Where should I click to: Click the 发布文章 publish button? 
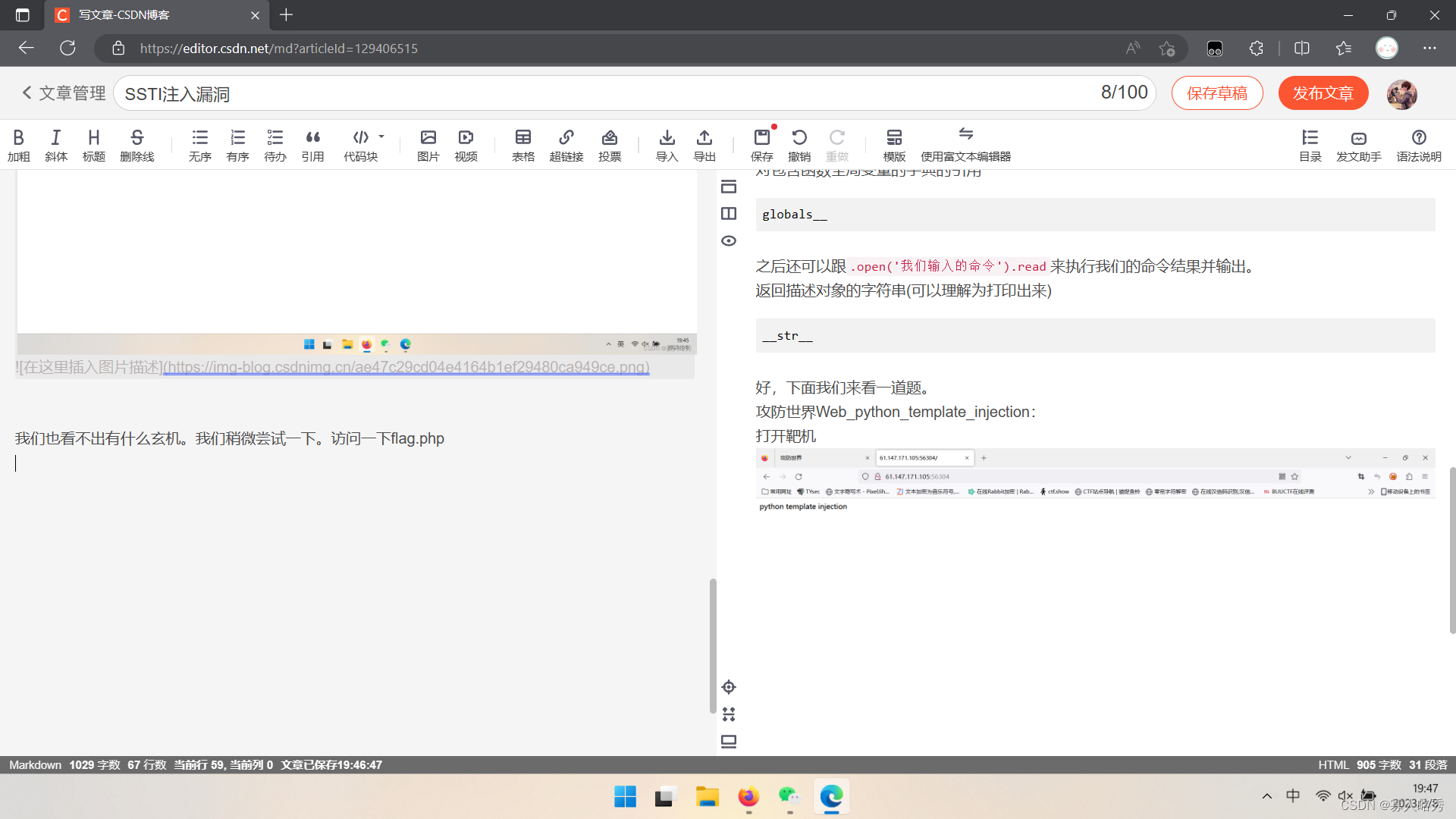[x=1323, y=93]
